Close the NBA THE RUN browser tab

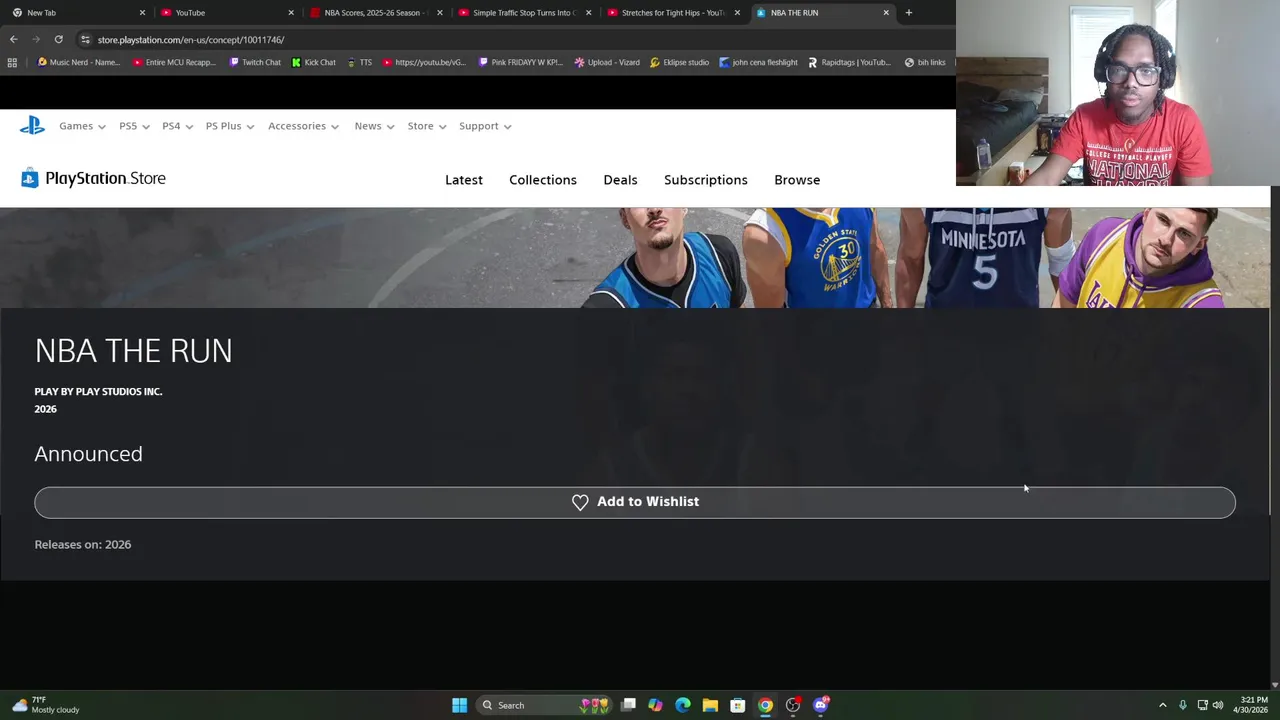click(886, 13)
